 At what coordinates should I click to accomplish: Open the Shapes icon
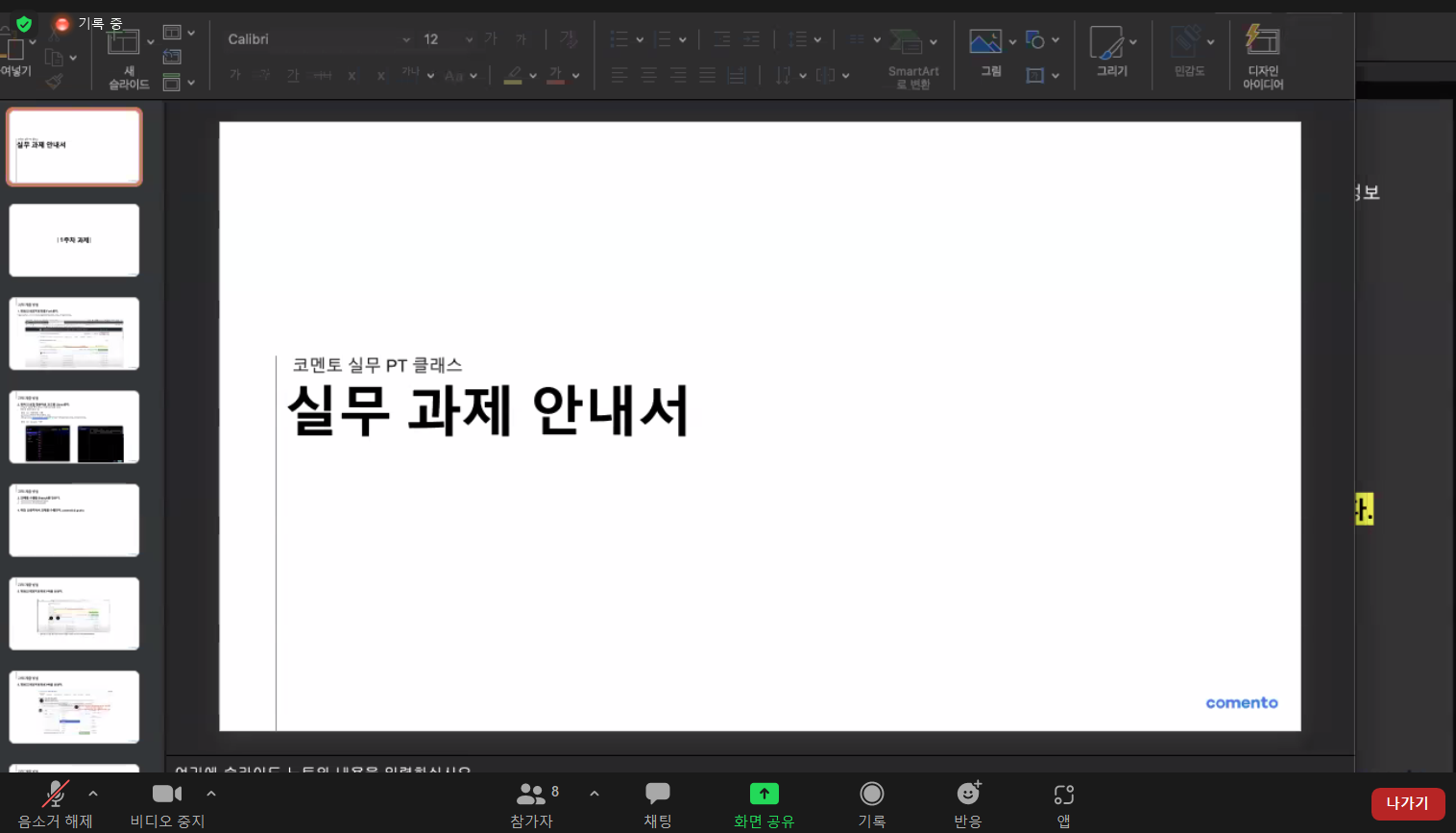click(x=1035, y=39)
